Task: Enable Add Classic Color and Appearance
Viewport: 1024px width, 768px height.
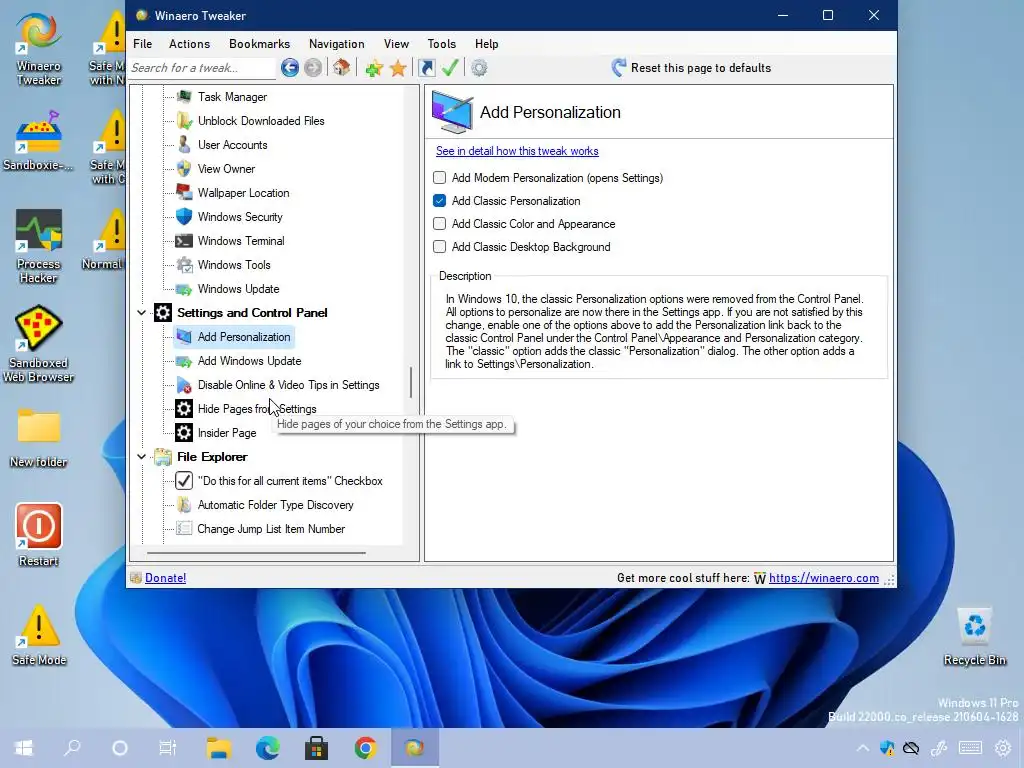Action: click(440, 223)
